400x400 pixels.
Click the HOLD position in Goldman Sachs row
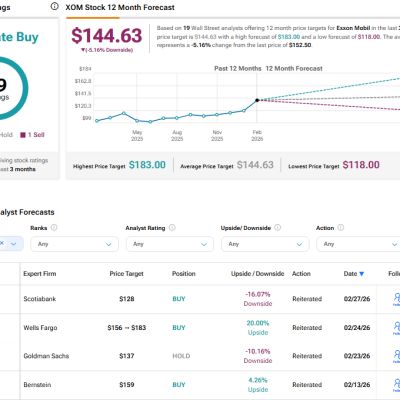click(x=181, y=356)
